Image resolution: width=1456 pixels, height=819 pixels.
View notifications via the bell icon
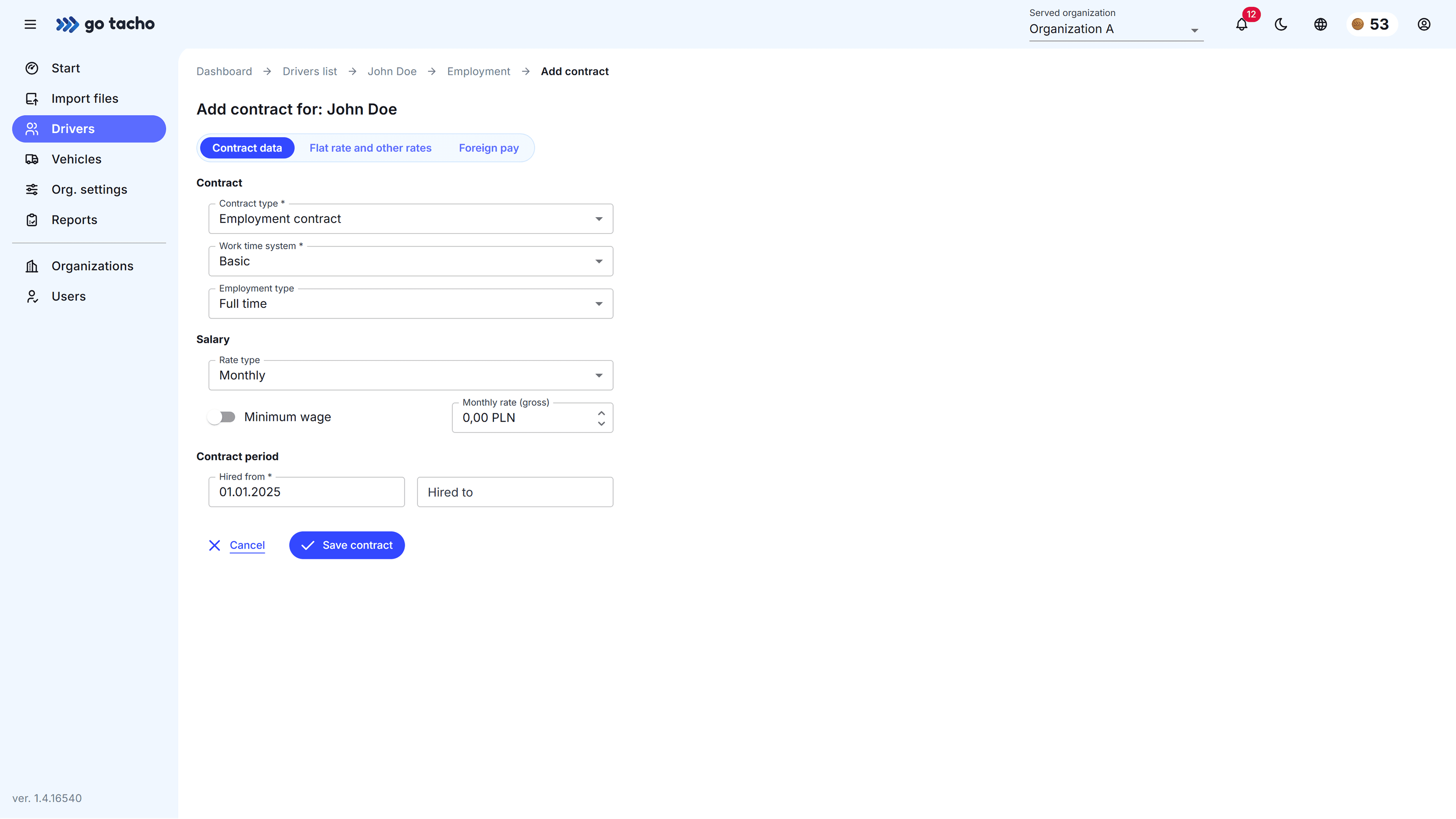click(x=1241, y=24)
